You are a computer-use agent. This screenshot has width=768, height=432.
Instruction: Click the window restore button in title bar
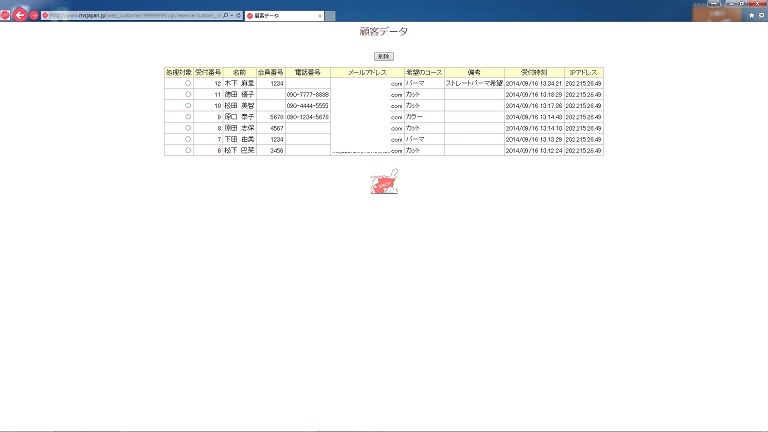(743, 3)
